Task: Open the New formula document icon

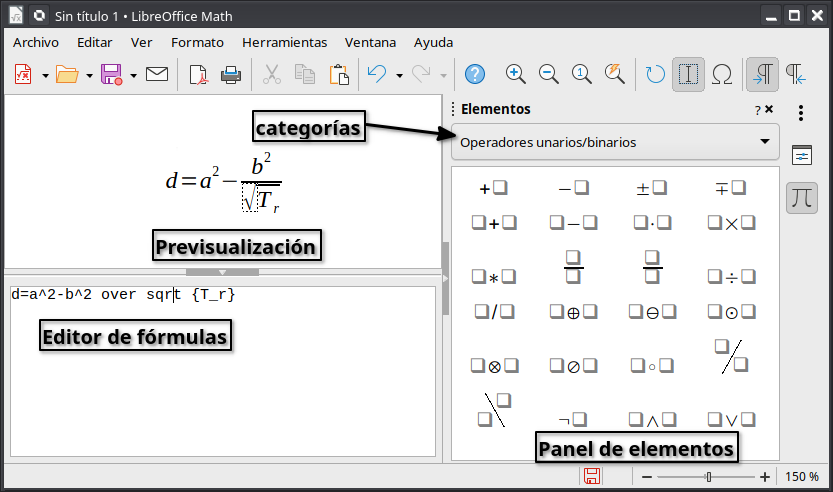Action: coord(23,74)
